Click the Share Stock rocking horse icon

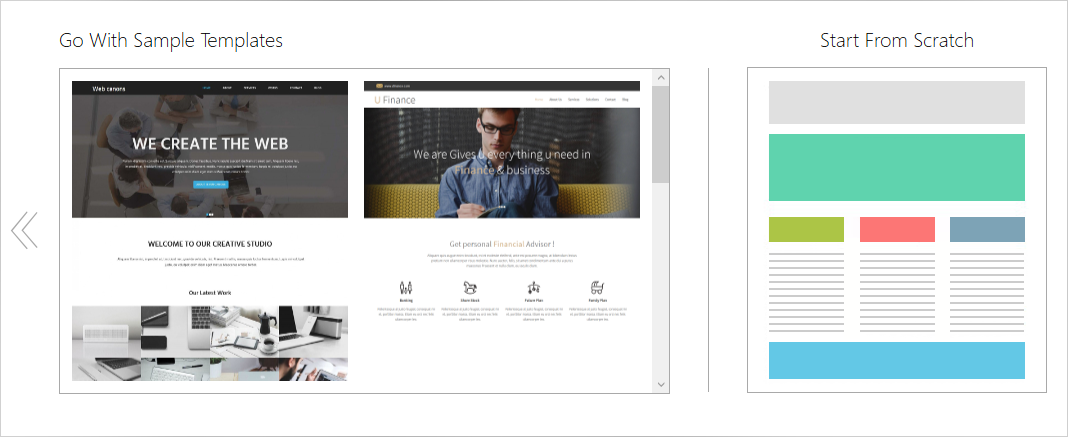coord(468,287)
